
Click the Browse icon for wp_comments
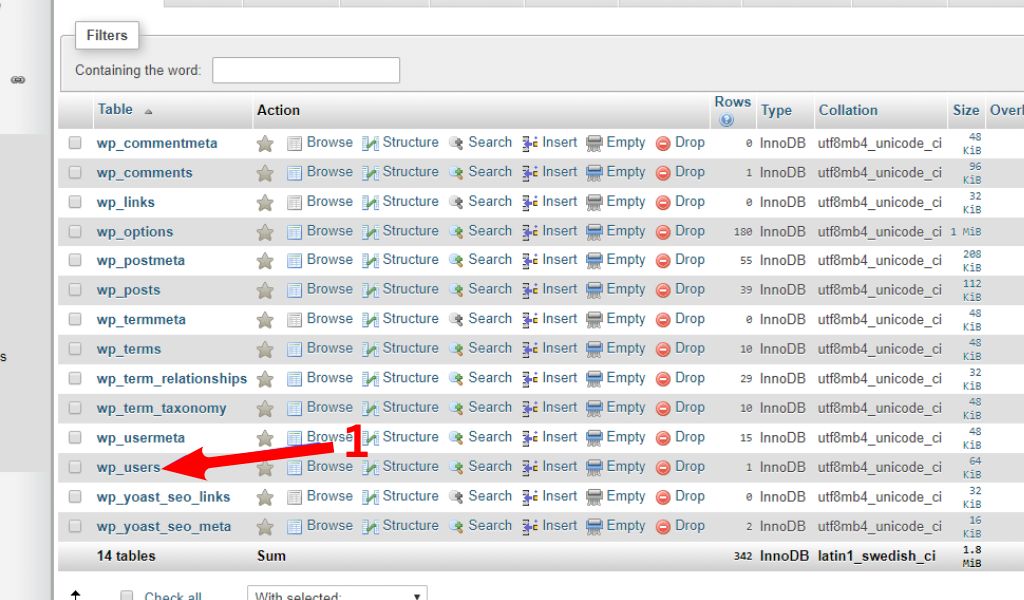click(295, 173)
